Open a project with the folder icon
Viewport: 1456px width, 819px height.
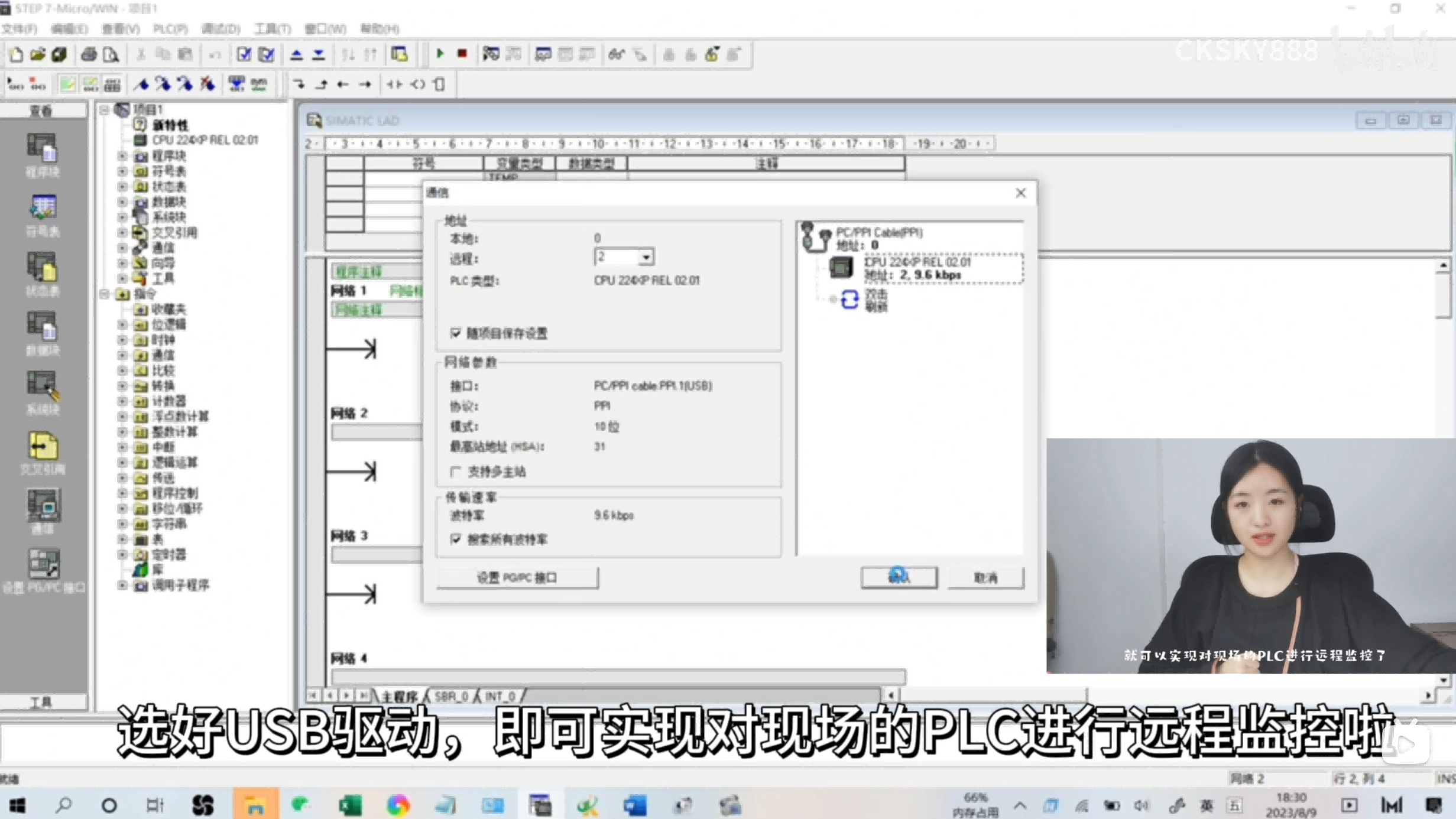tap(38, 55)
